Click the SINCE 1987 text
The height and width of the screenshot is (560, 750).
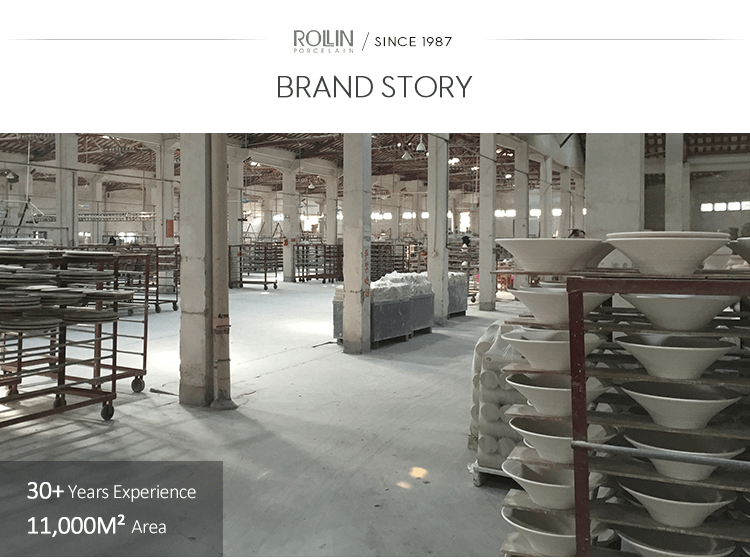pos(413,42)
